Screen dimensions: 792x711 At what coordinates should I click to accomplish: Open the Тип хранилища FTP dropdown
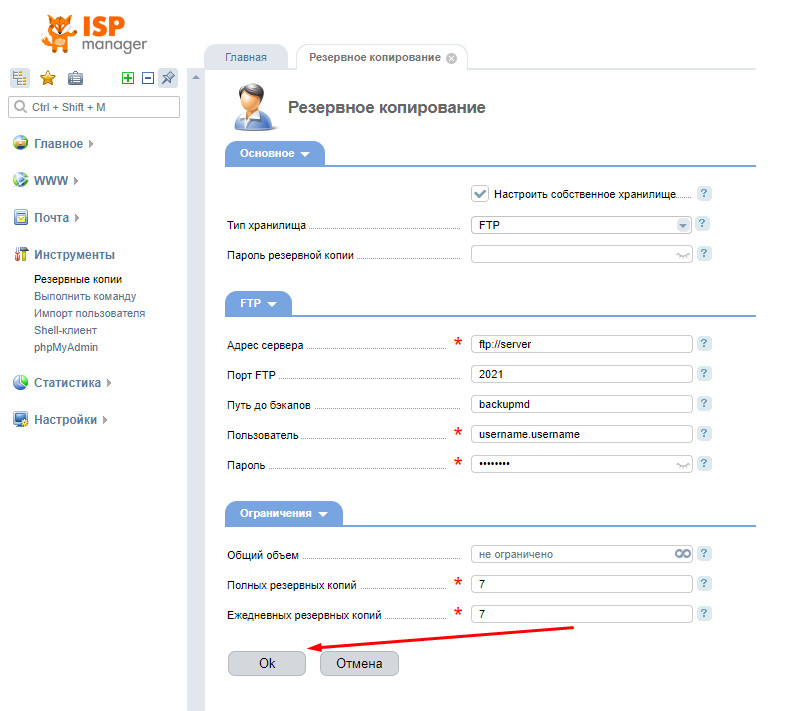[x=581, y=225]
